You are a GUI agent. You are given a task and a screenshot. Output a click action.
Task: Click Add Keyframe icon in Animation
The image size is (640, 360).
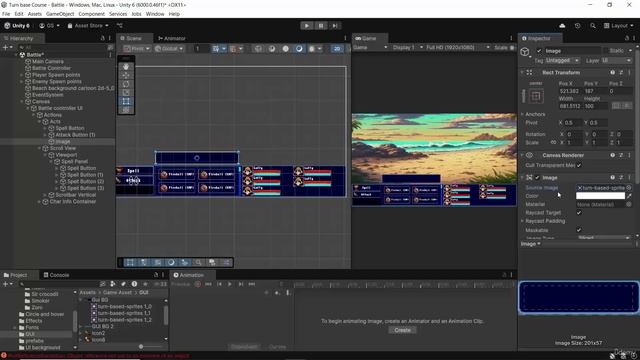[277, 292]
